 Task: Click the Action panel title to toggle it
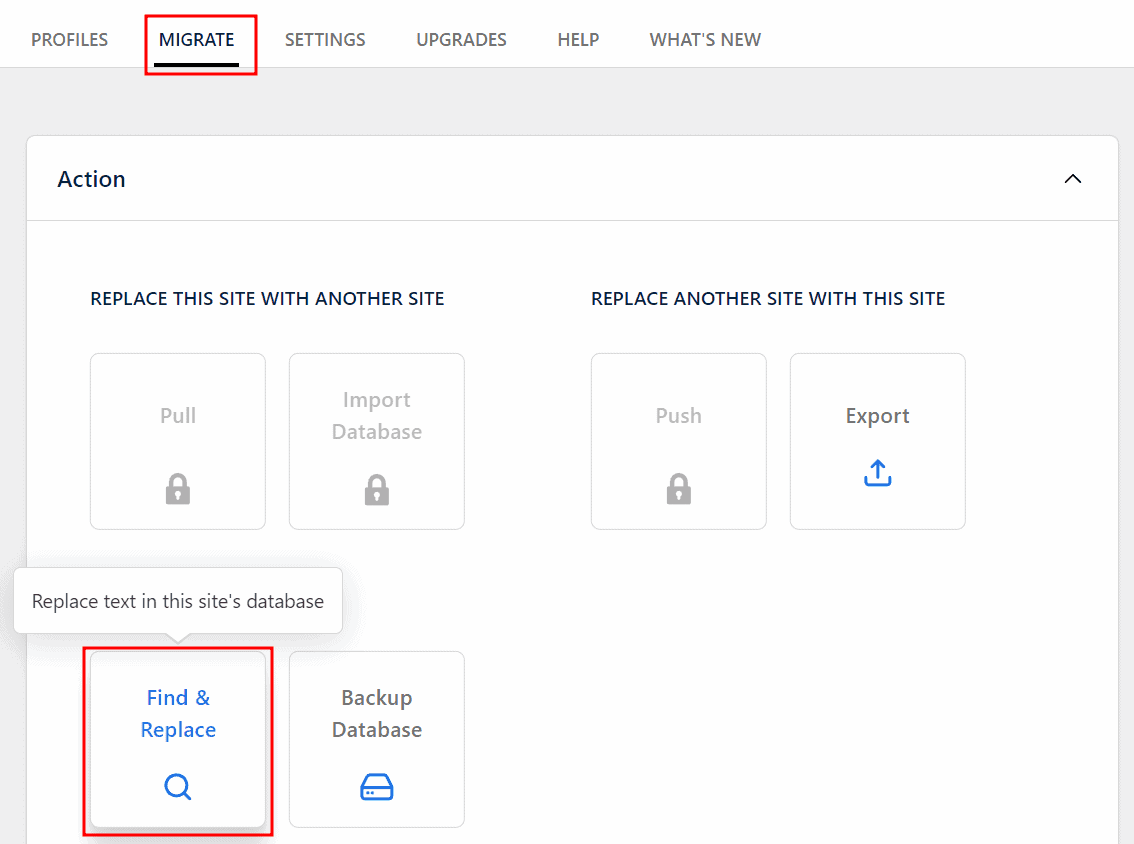coord(91,178)
